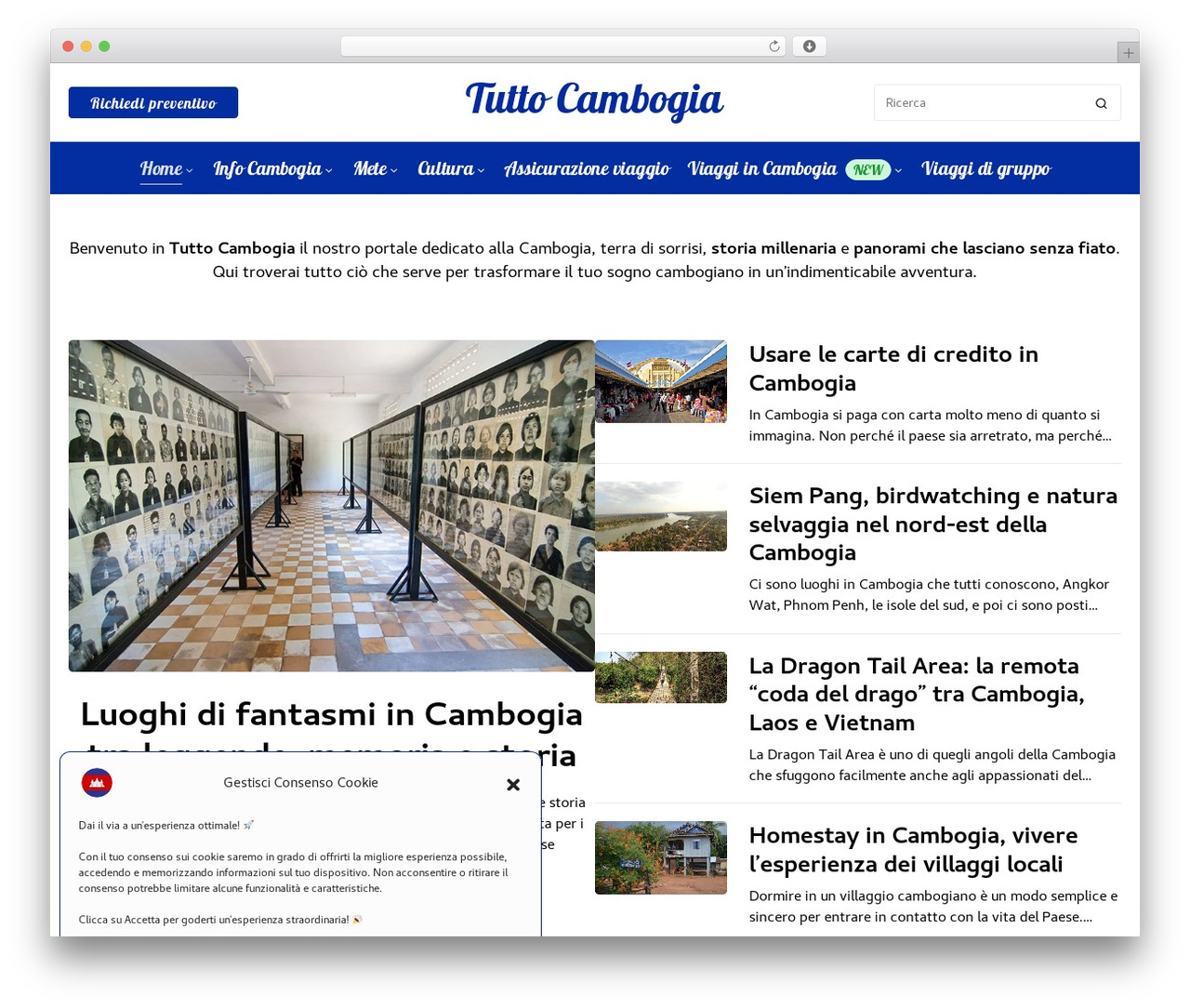1190x1008 pixels.
Task: Open a new browser tab
Action: (1128, 53)
